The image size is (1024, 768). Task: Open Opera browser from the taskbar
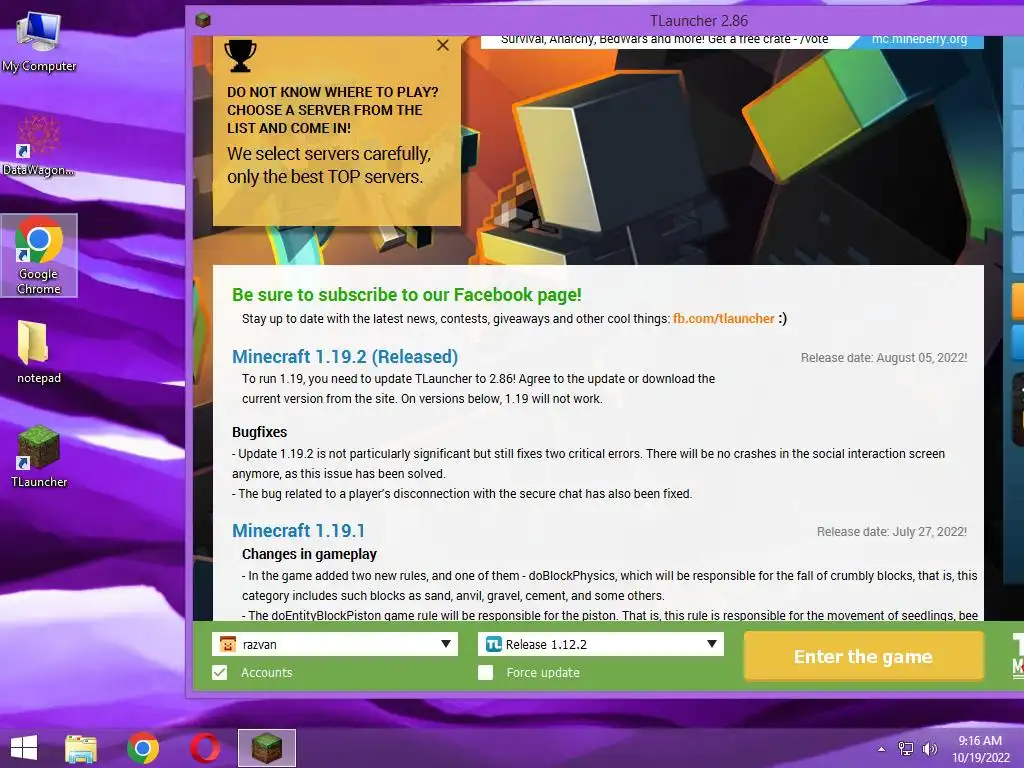click(204, 748)
